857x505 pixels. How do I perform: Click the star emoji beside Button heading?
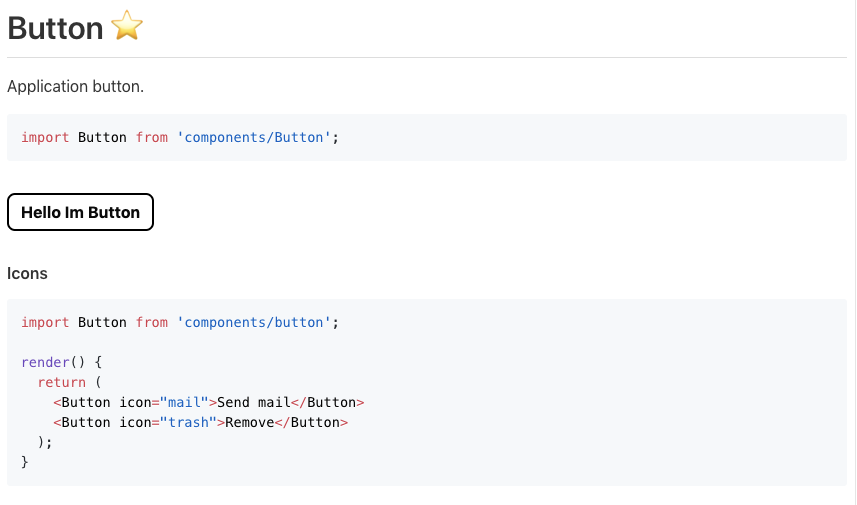[x=127, y=25]
